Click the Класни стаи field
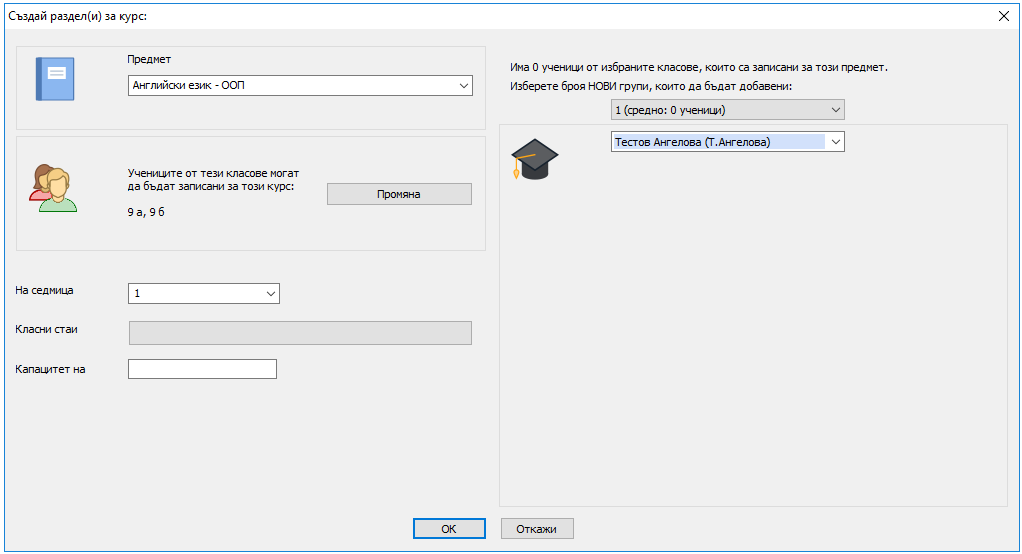The height and width of the screenshot is (554, 1022). pos(300,333)
